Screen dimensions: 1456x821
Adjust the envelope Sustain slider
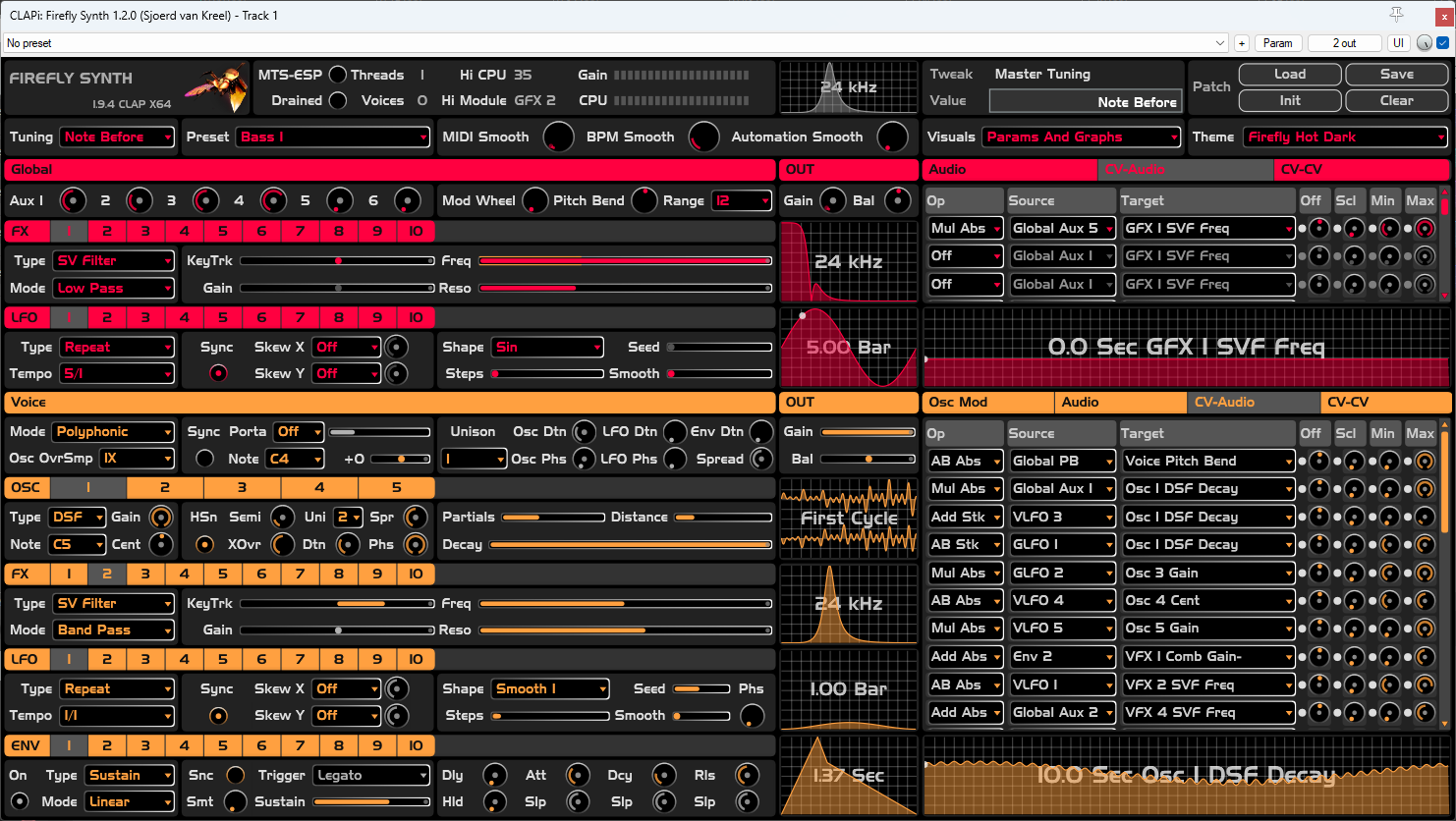point(371,802)
